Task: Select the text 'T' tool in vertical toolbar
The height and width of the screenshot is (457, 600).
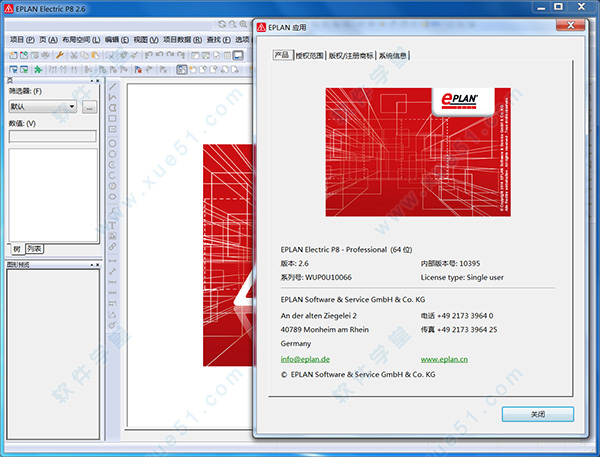Action: (x=112, y=212)
